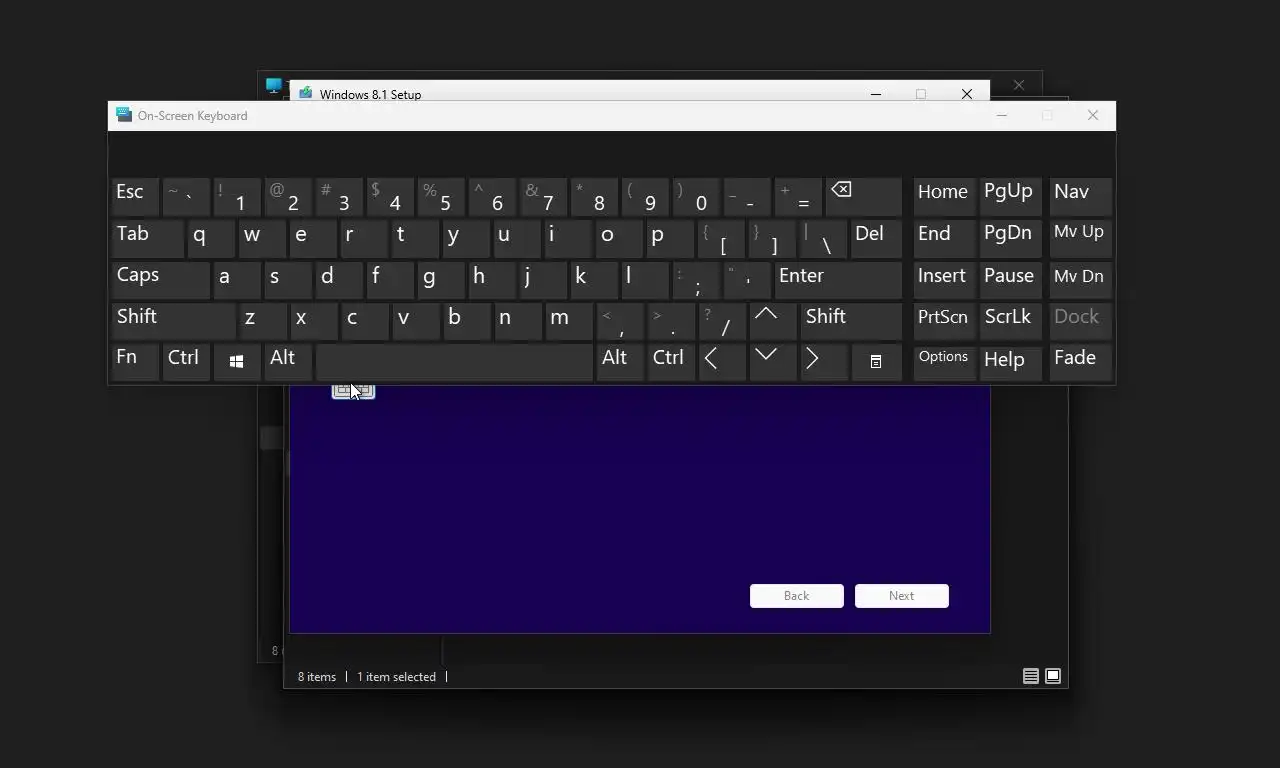Toggle the right Shift key
Viewport: 1280px width, 768px height.
851,320
